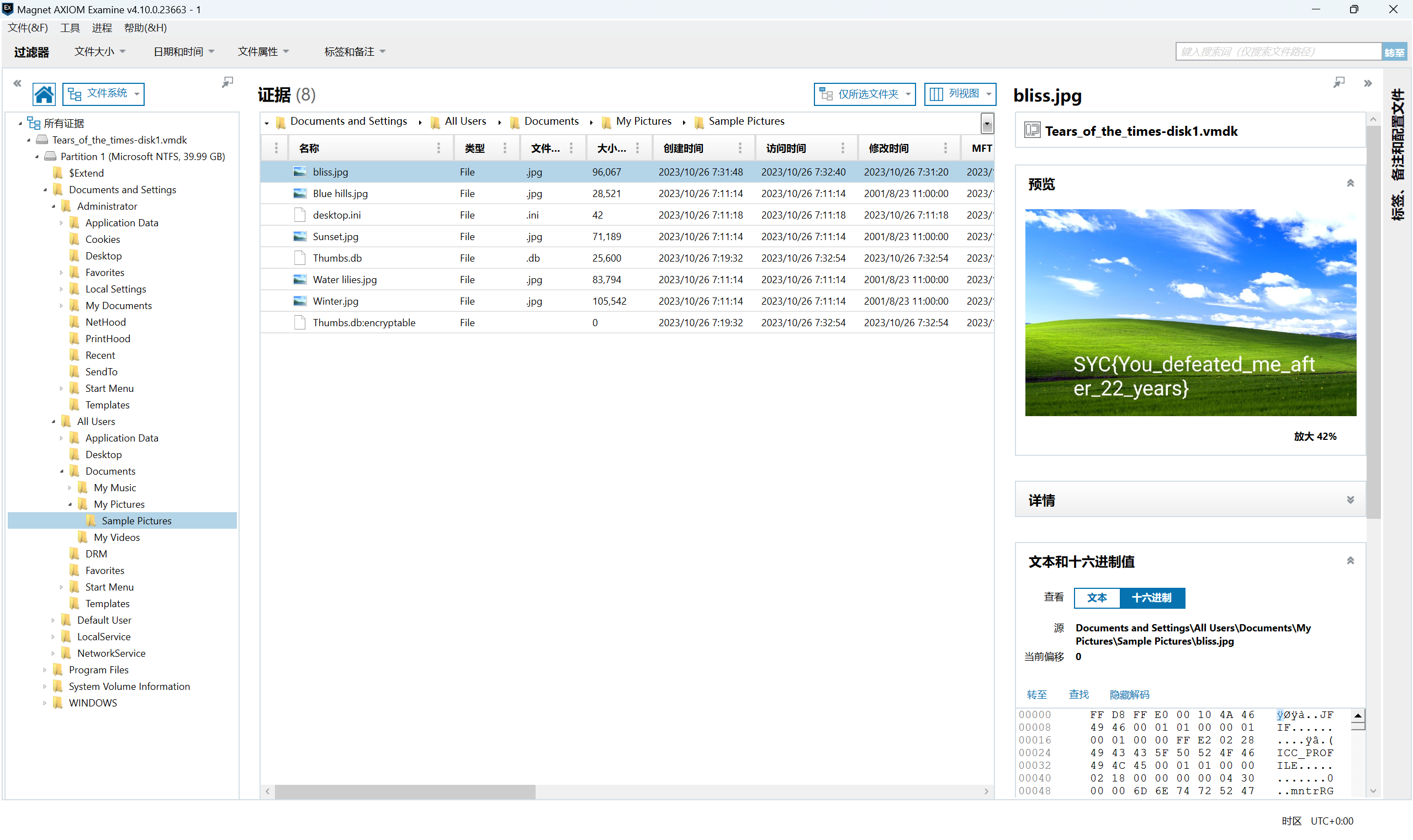Click the 隐藏解码 link
Screen dimensions: 1413x840
point(1129,694)
